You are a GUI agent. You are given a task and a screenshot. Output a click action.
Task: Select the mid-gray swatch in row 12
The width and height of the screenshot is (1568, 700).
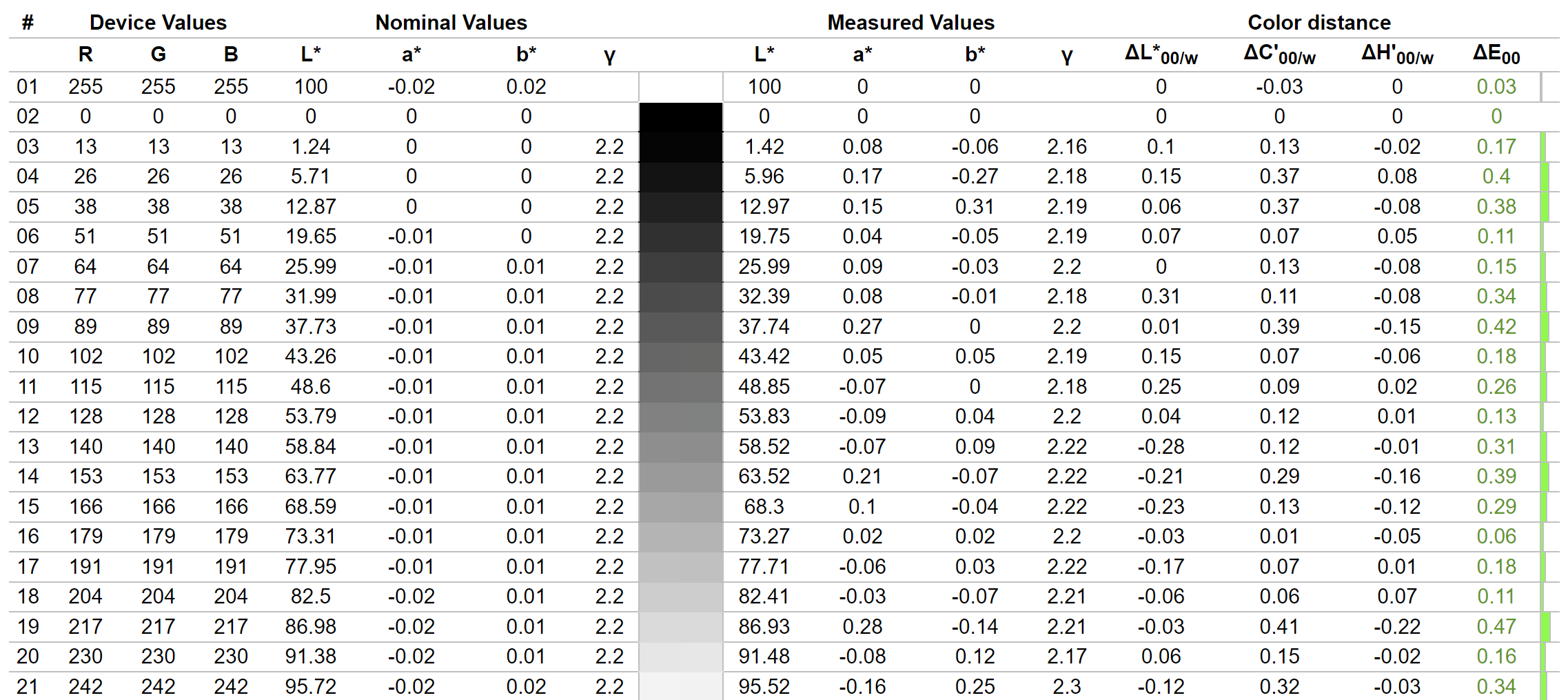(x=680, y=416)
